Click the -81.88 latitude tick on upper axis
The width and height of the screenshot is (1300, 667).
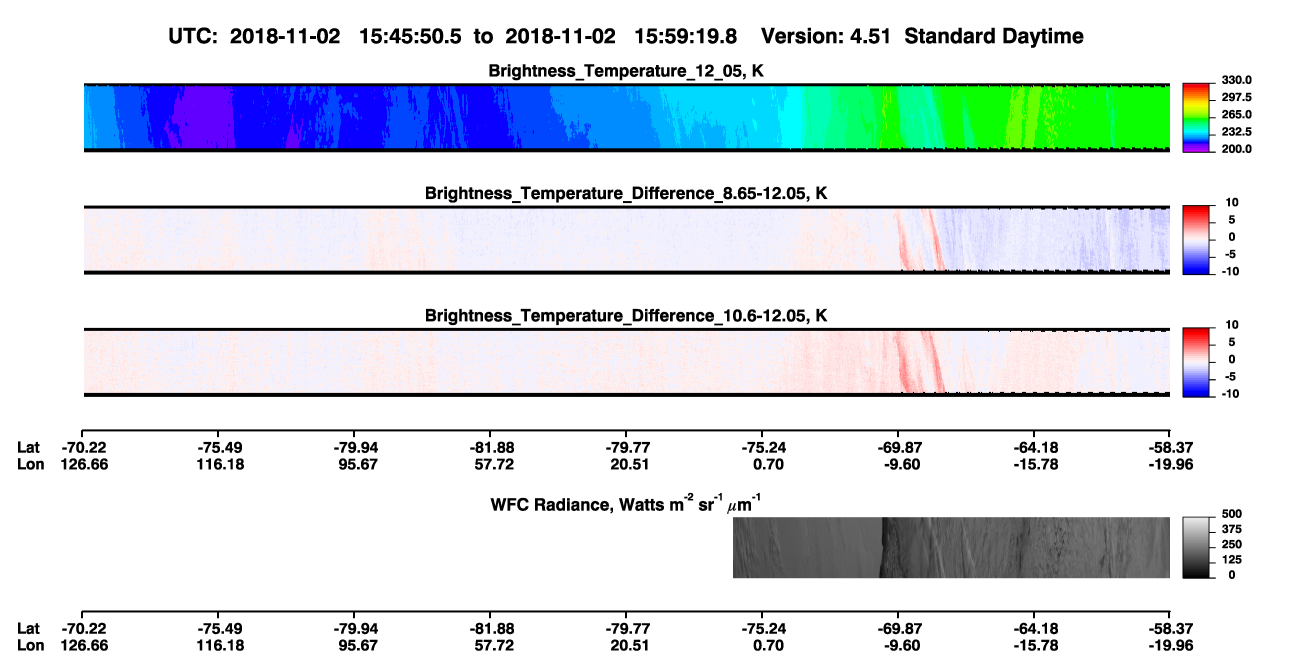pyautogui.click(x=490, y=448)
